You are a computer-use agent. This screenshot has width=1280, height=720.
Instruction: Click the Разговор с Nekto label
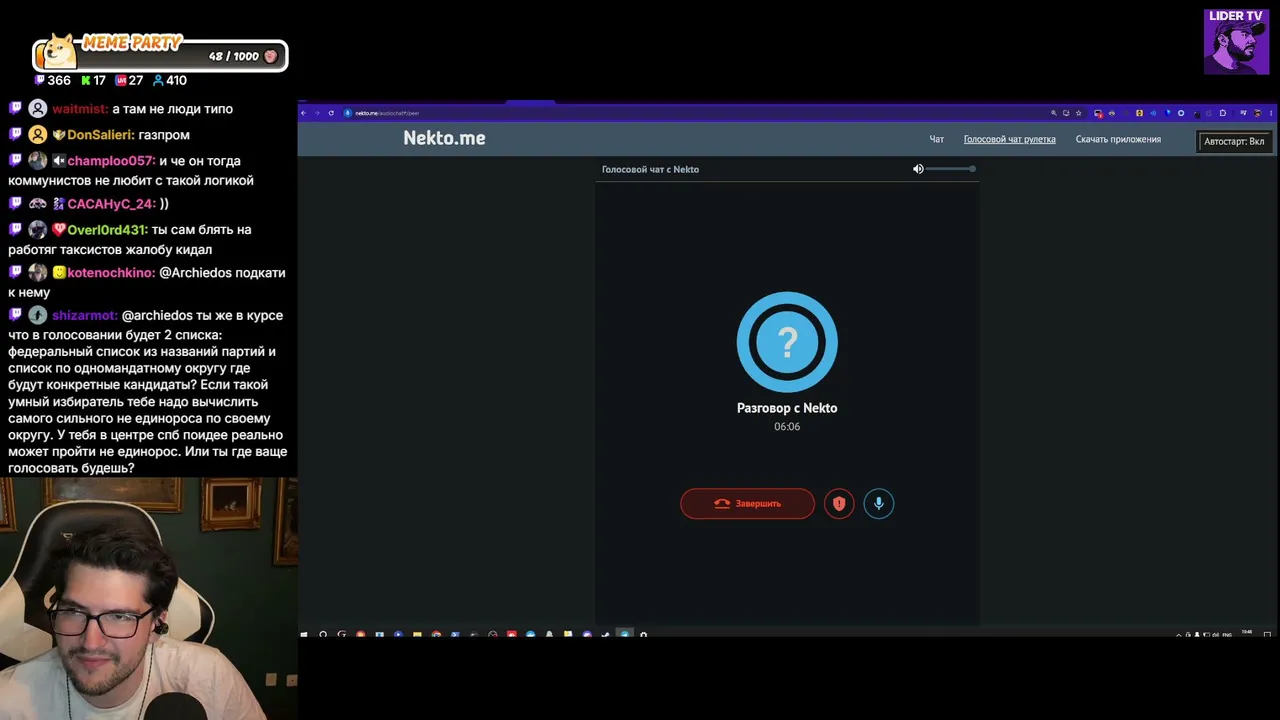tap(787, 408)
